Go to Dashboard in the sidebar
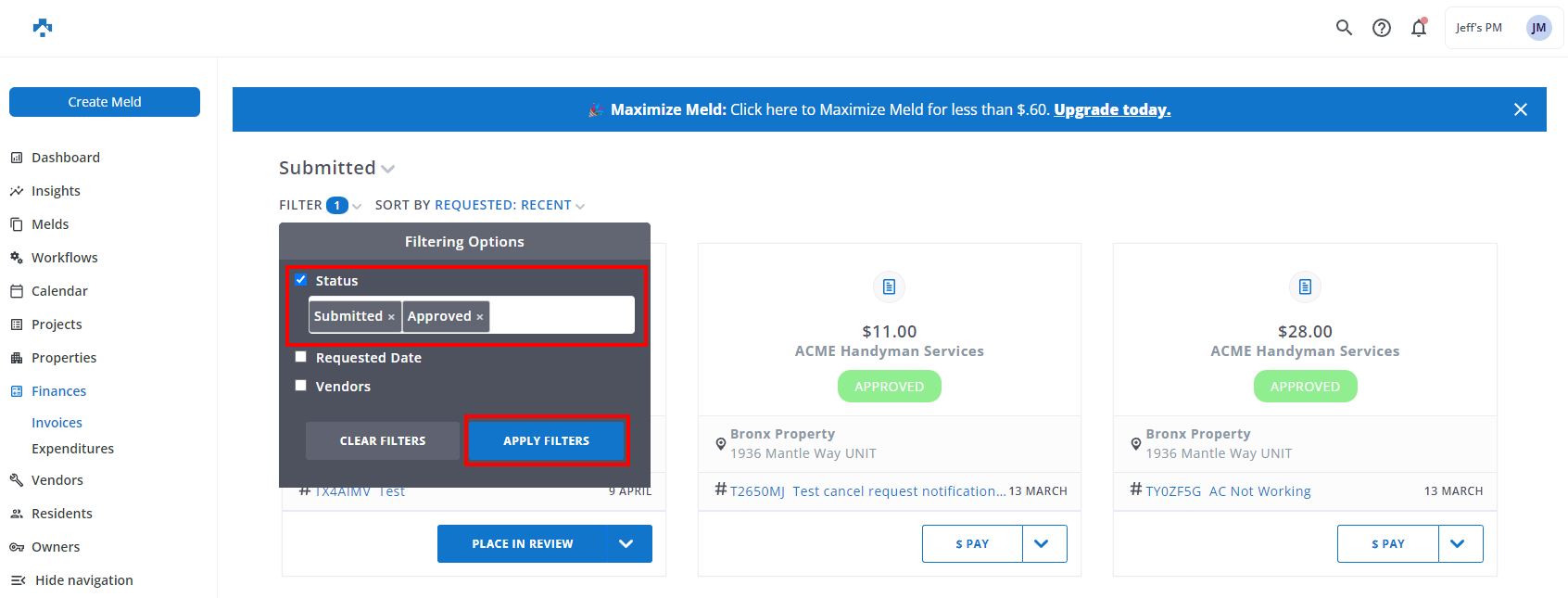 (x=65, y=158)
